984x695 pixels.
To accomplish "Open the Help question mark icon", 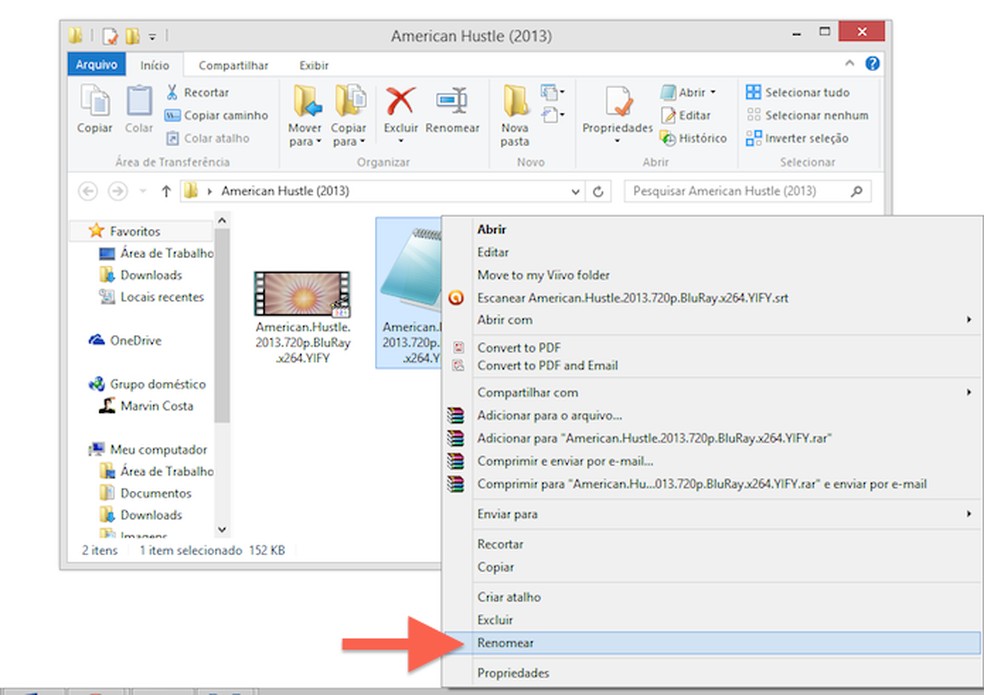I will tap(872, 63).
